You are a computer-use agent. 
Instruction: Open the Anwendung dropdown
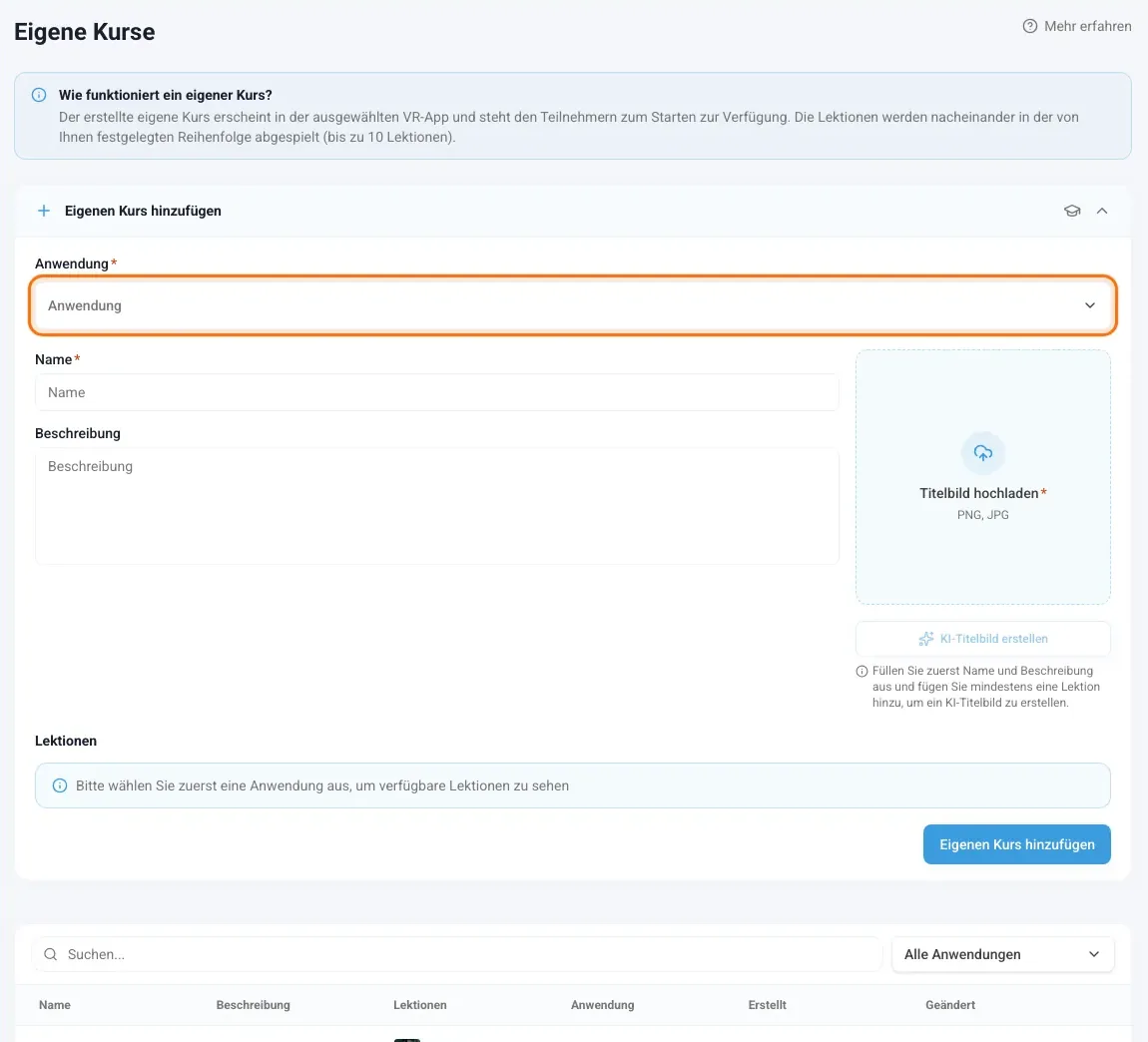573,305
